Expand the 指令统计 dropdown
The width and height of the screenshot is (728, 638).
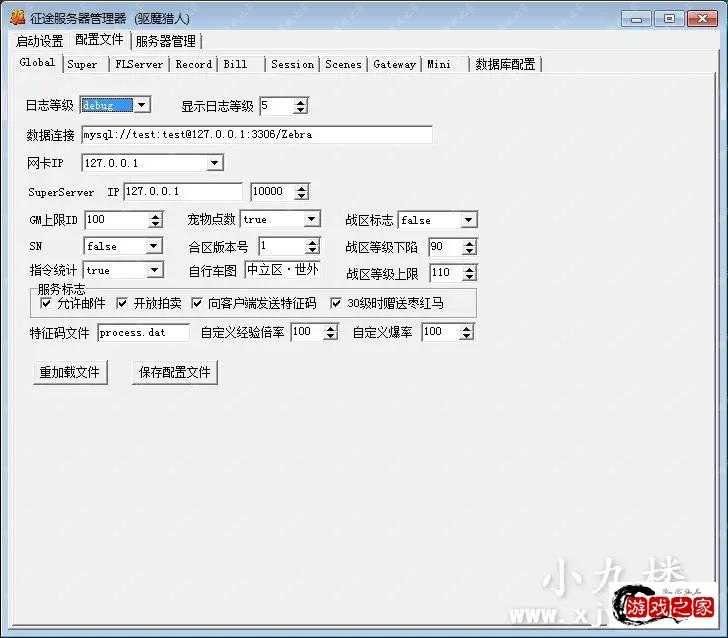(x=155, y=270)
